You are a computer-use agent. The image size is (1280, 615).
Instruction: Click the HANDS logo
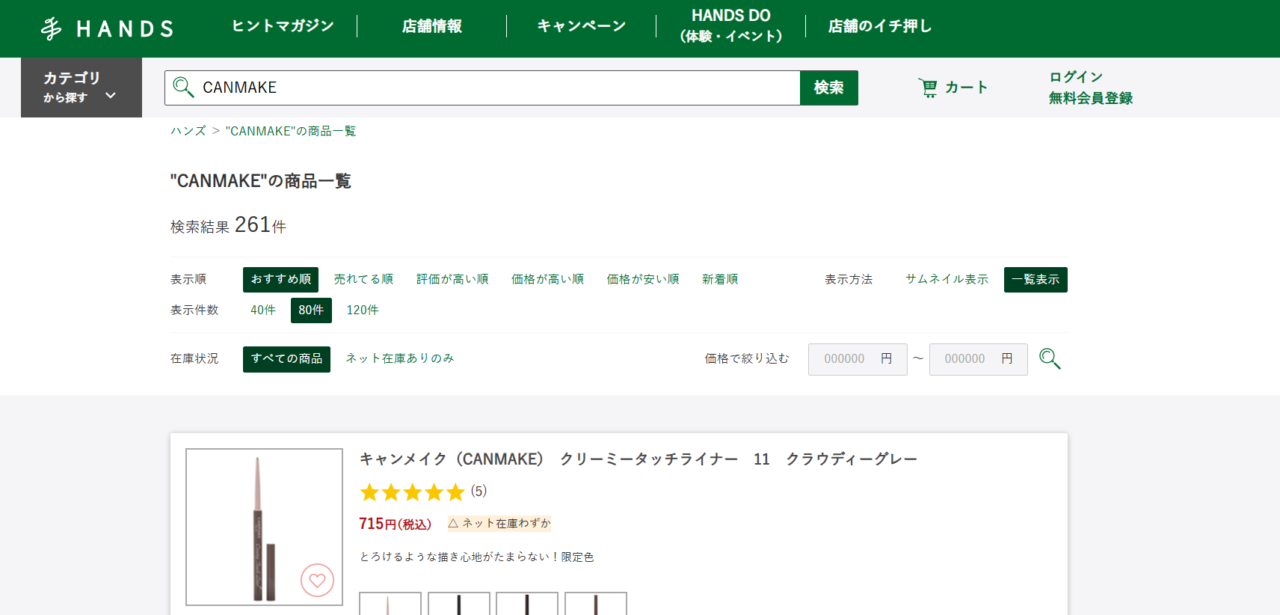(x=107, y=28)
